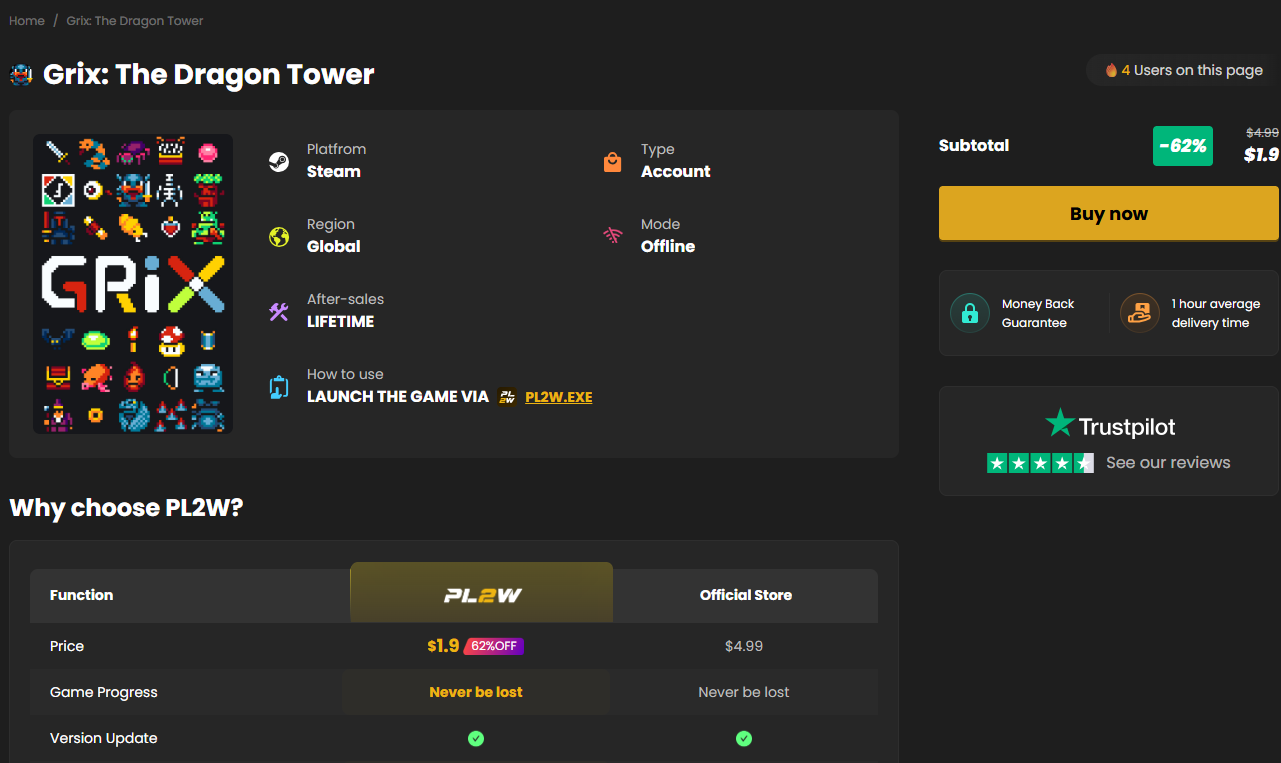Click the Account type value
This screenshot has width=1281, height=763.
click(x=676, y=171)
